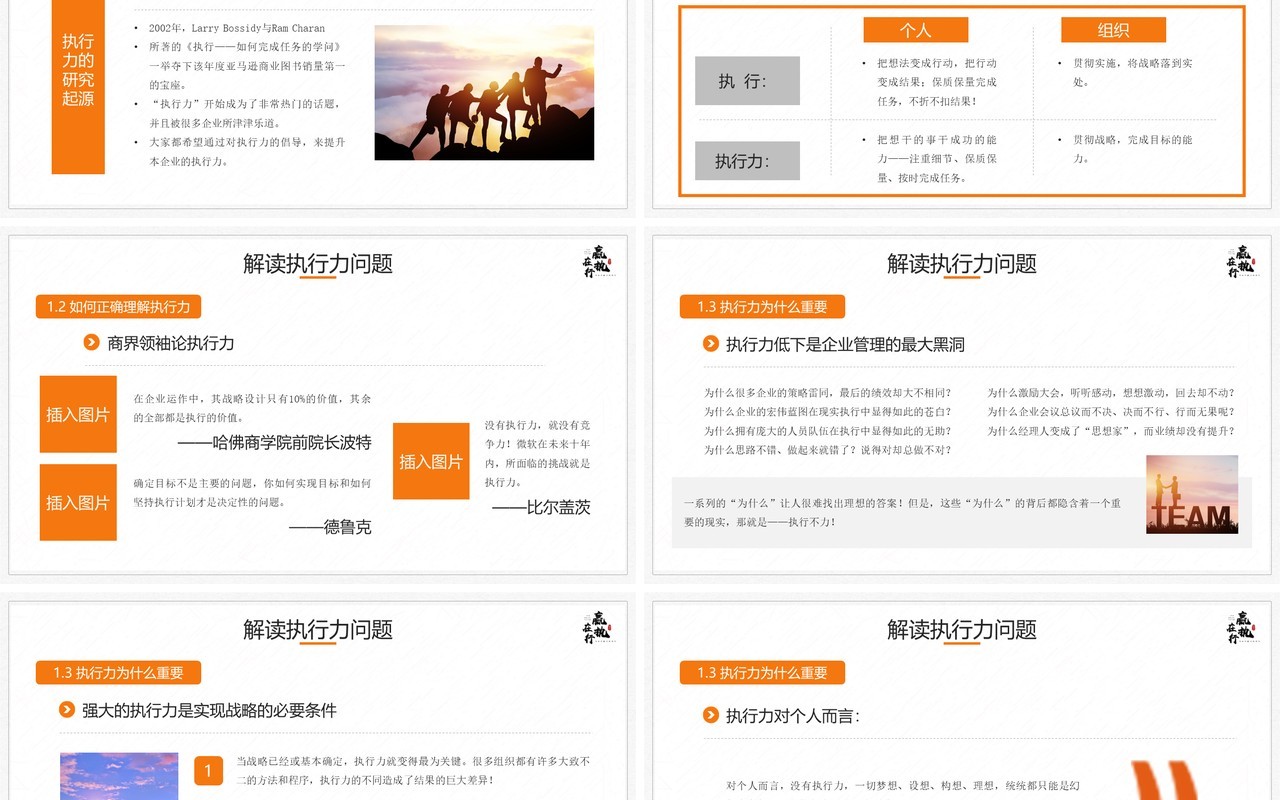Click the pink-cloud sky photo

(x=119, y=776)
